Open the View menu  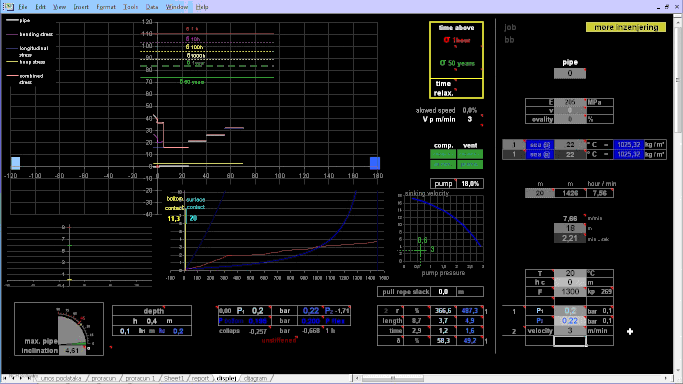coord(59,7)
